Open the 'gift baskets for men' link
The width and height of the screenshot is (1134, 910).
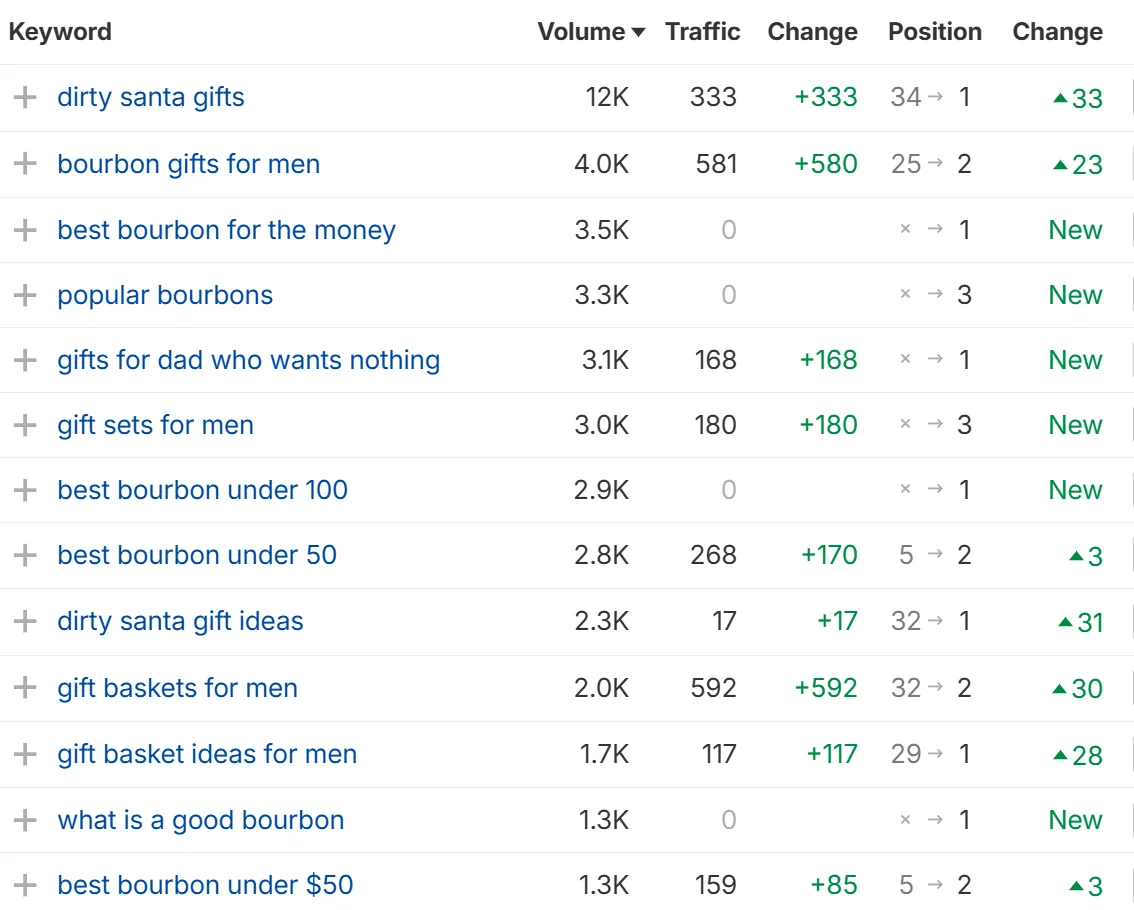(x=177, y=688)
